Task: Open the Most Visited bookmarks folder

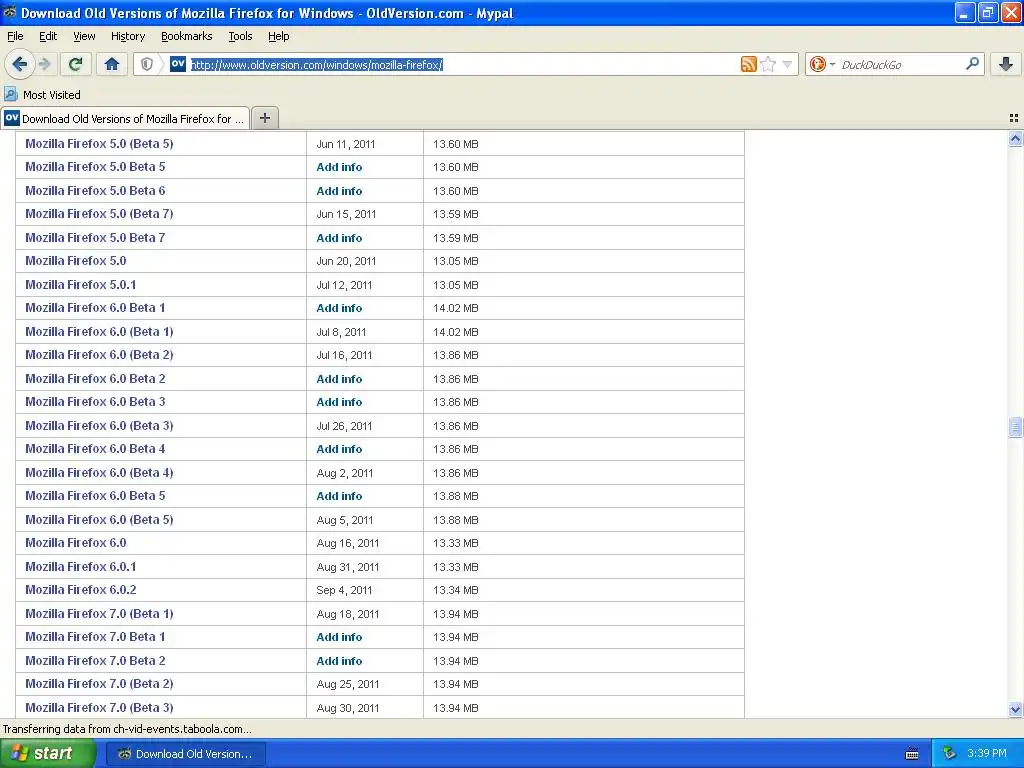Action: point(43,95)
